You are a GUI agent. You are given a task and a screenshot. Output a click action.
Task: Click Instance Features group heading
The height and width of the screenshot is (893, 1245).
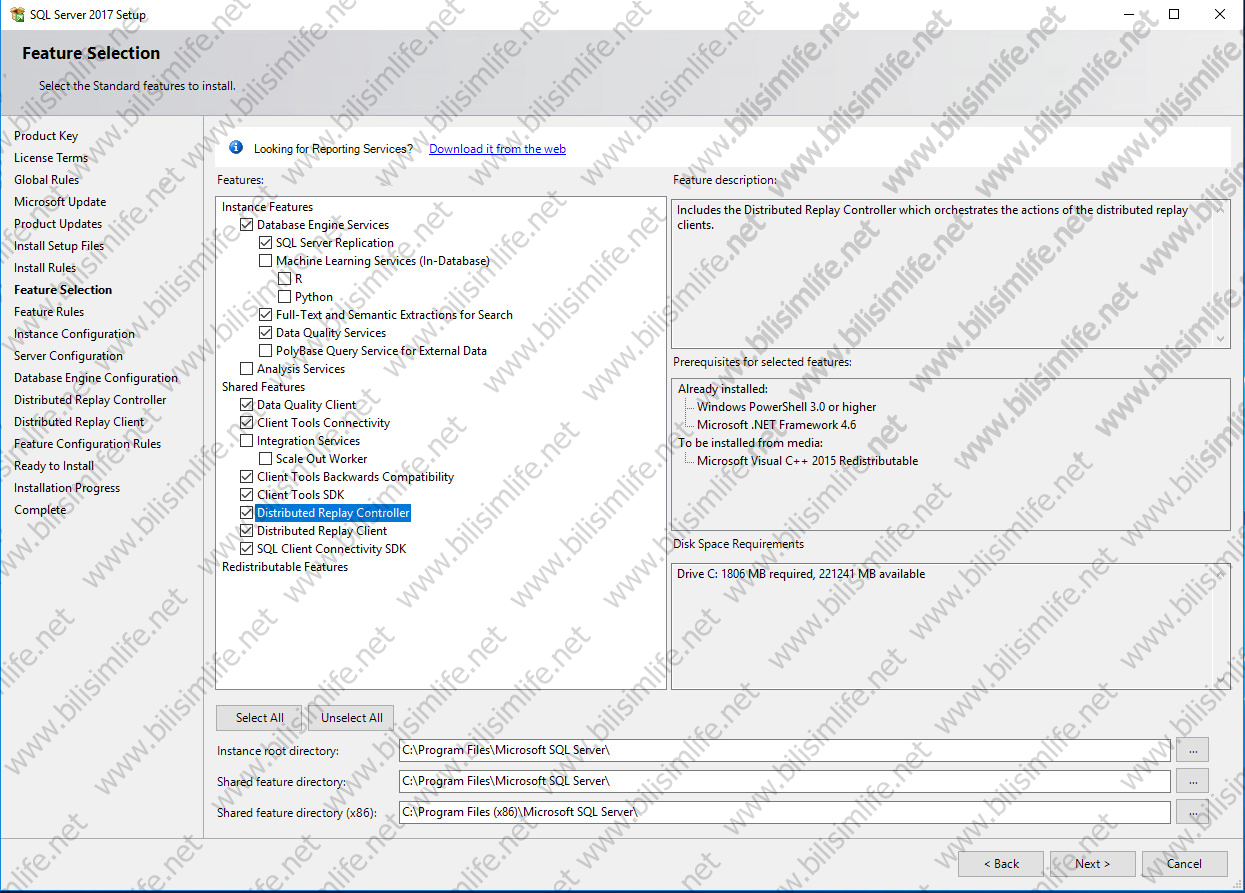tap(267, 207)
